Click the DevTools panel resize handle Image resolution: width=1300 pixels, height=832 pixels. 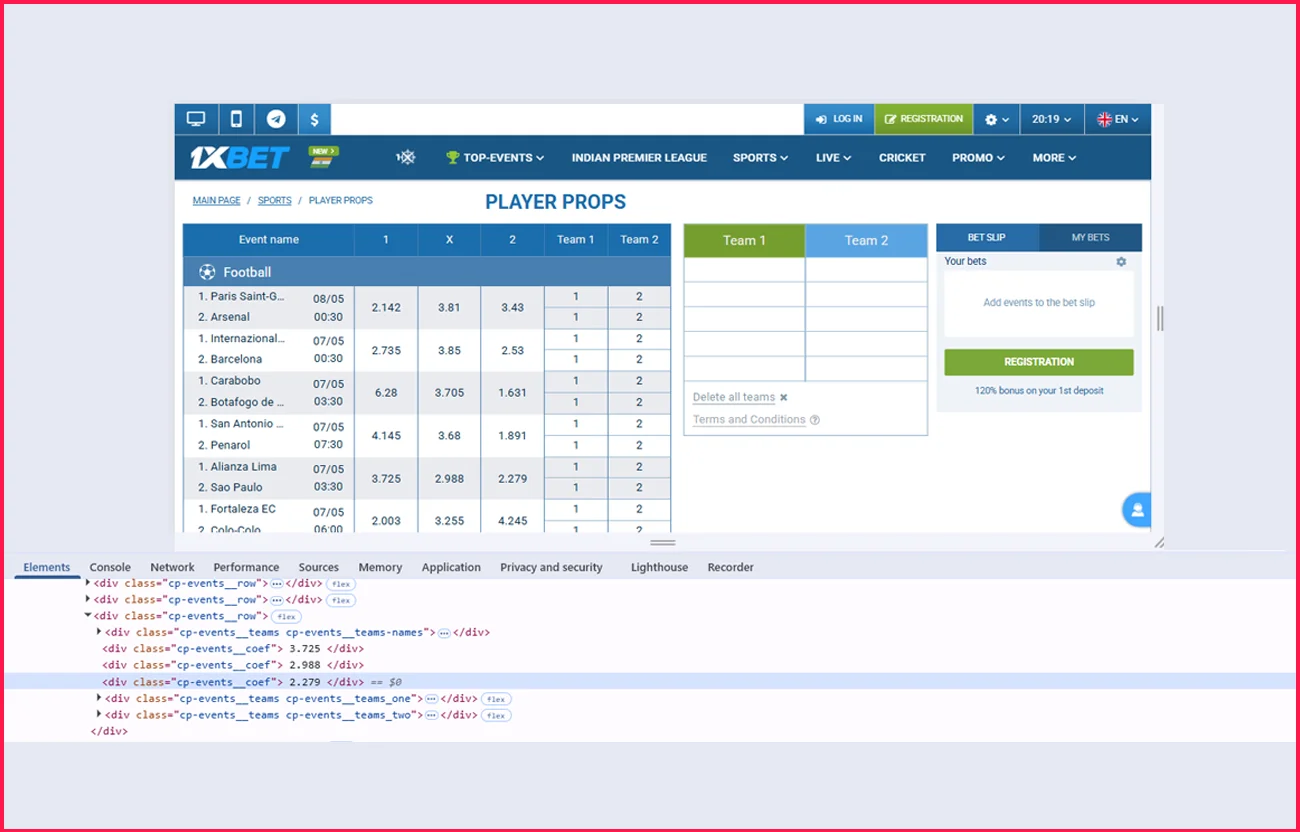click(x=663, y=542)
